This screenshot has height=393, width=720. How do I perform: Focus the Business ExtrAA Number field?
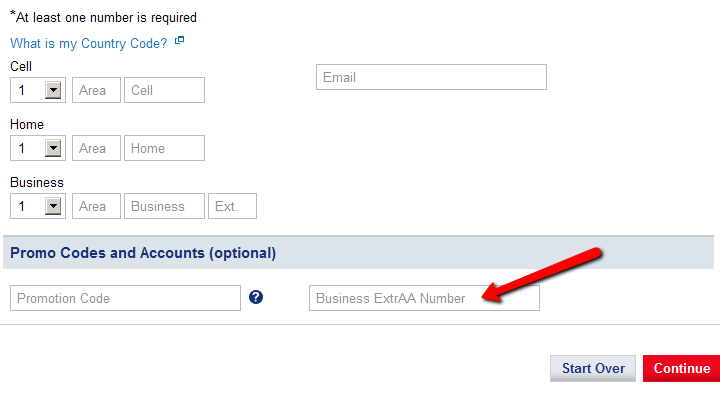pos(424,298)
